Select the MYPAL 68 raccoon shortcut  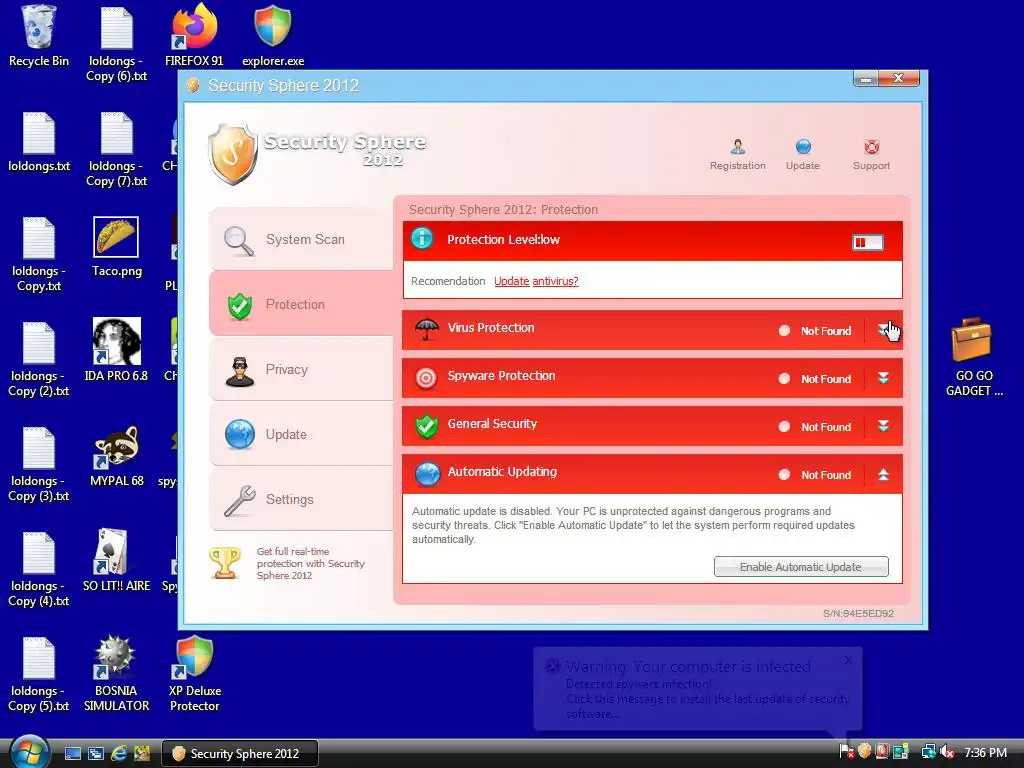click(x=116, y=456)
